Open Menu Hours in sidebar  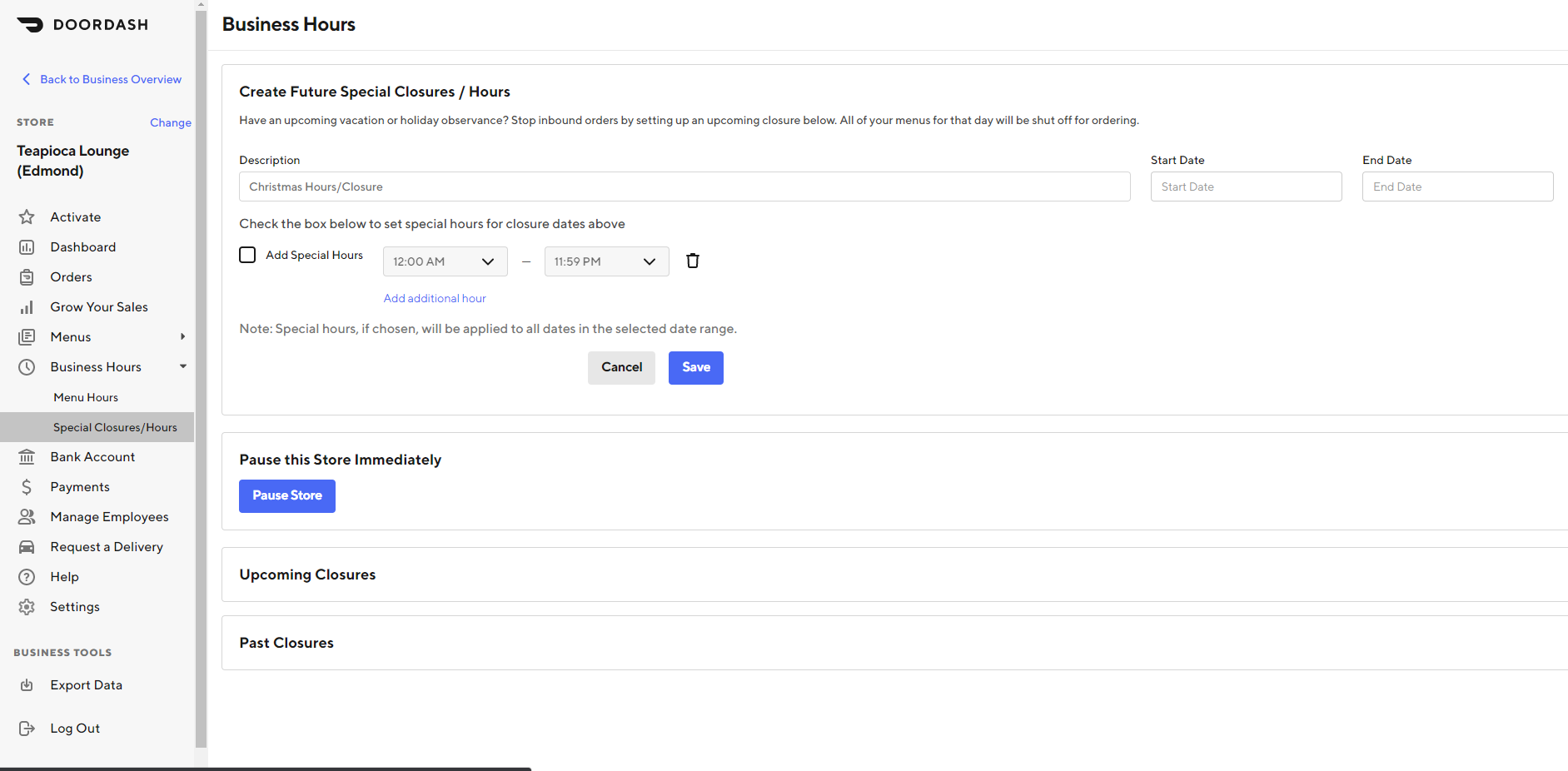86,397
